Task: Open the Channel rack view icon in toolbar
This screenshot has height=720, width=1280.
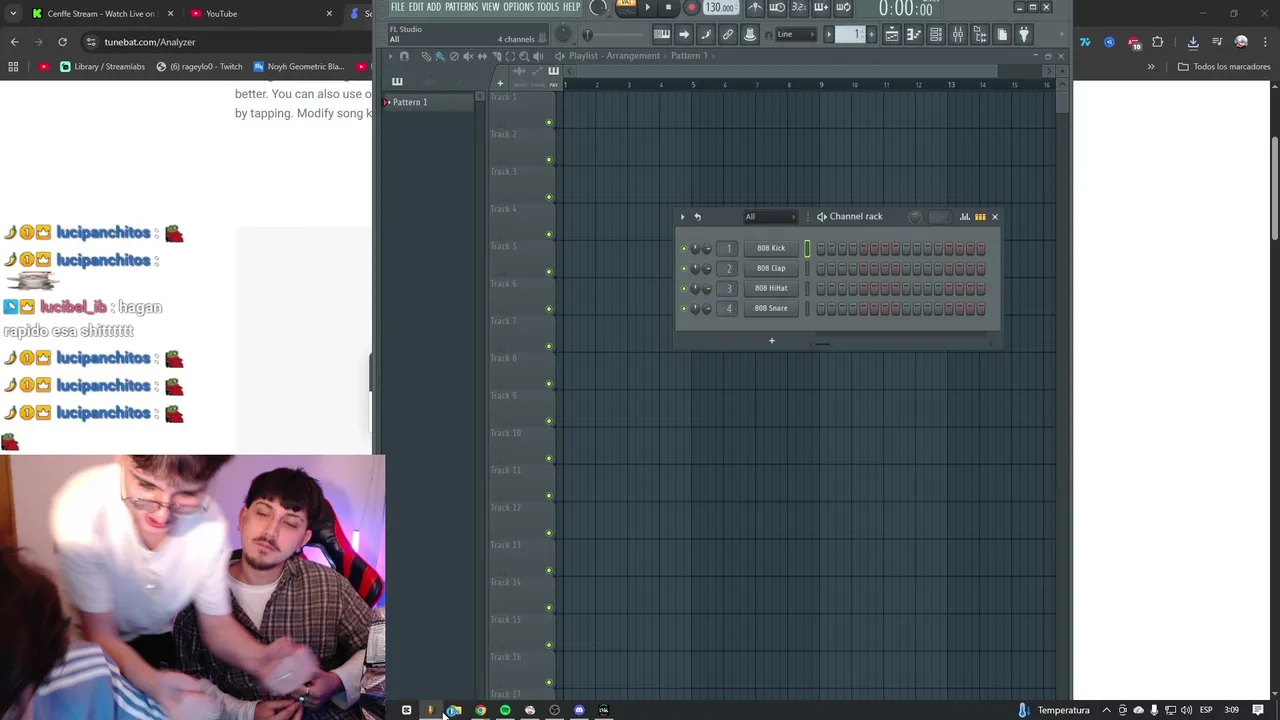Action: pos(936,35)
